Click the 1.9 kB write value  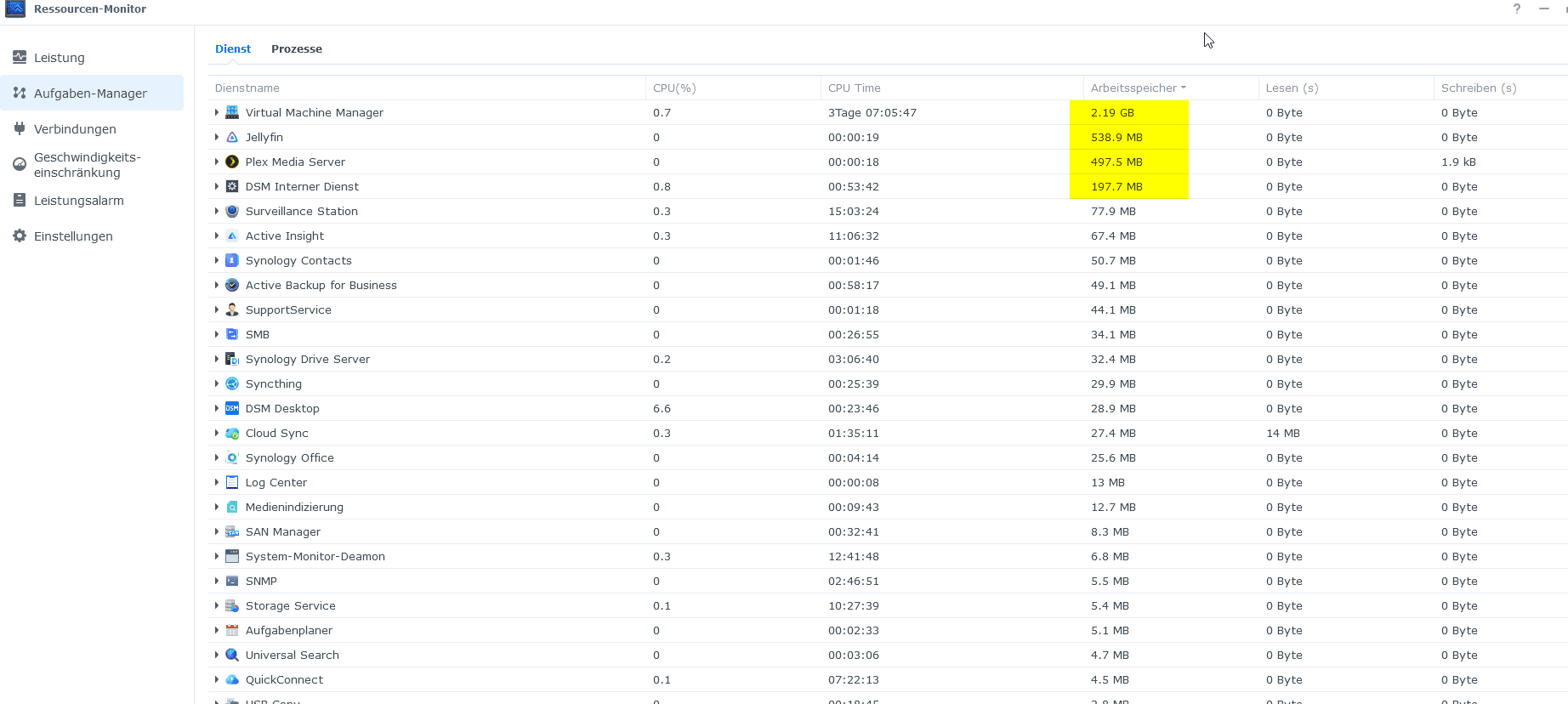(x=1458, y=162)
